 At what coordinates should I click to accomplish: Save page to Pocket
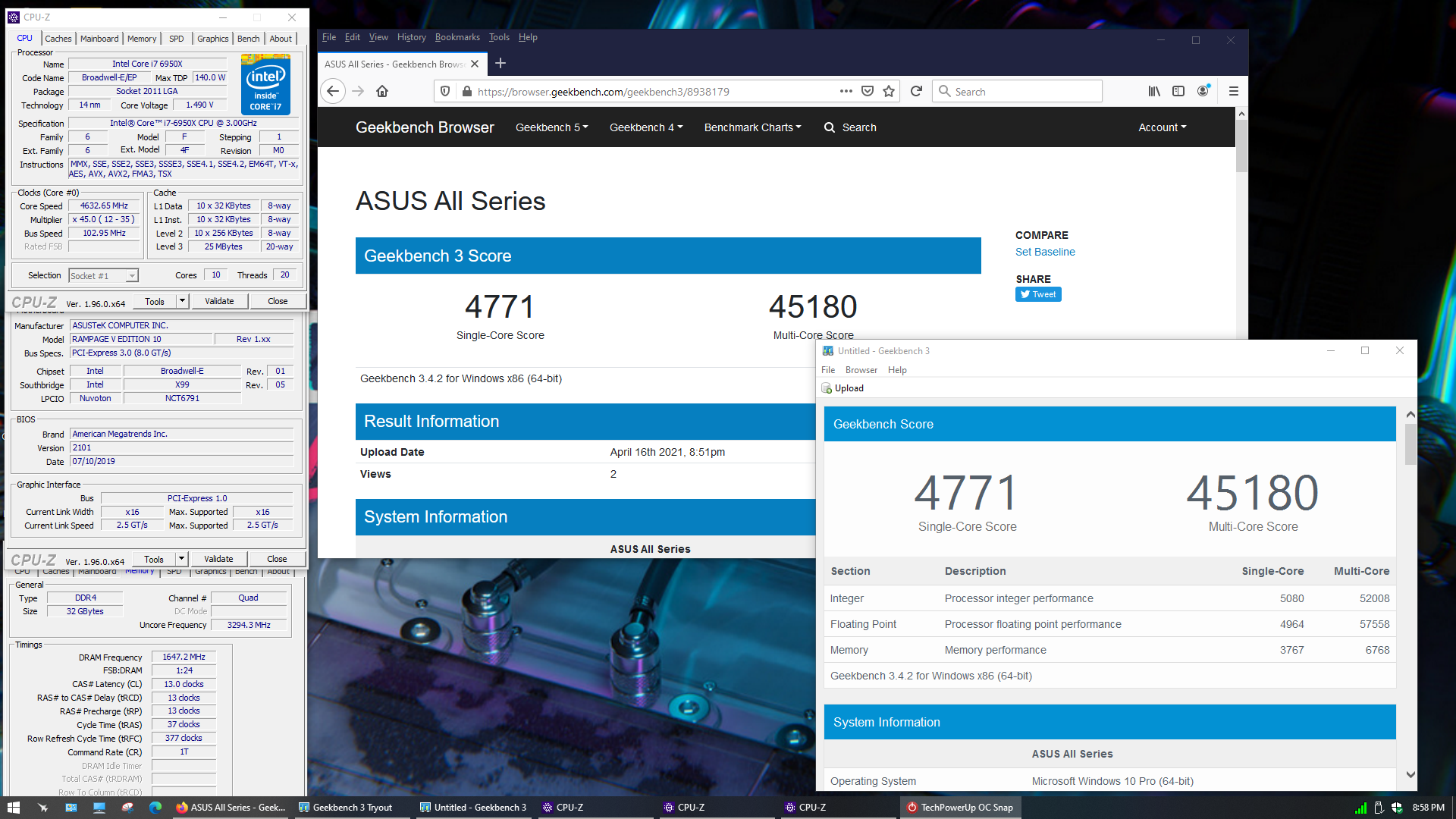tap(868, 91)
